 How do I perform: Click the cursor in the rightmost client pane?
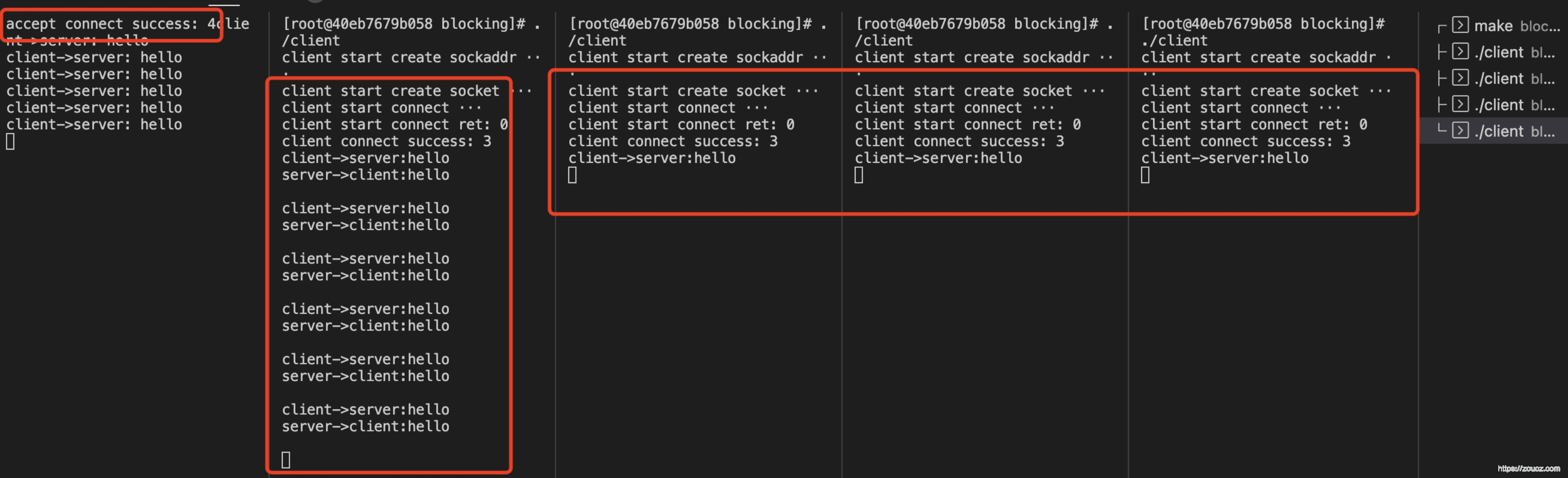click(1145, 175)
